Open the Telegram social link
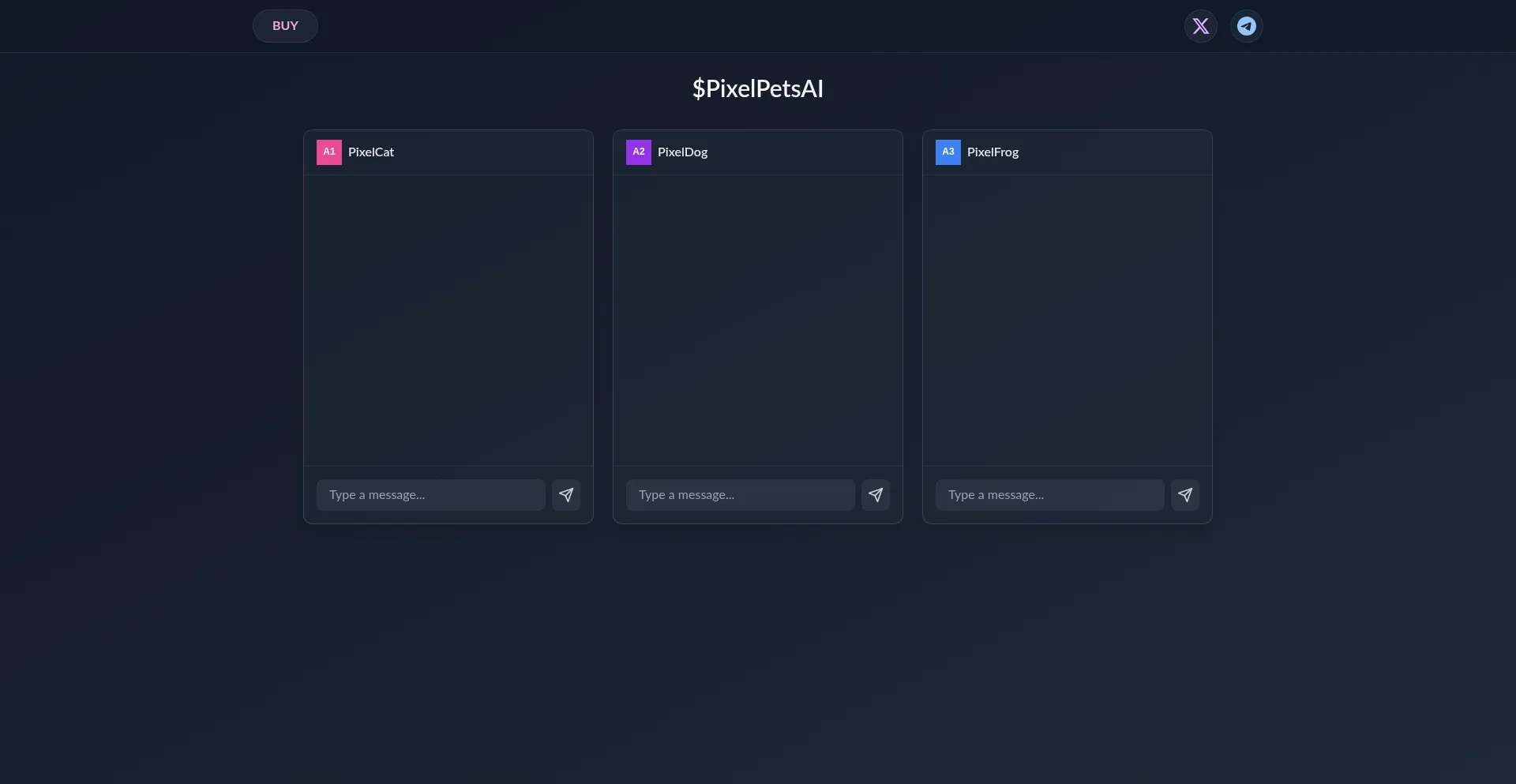 [x=1246, y=26]
